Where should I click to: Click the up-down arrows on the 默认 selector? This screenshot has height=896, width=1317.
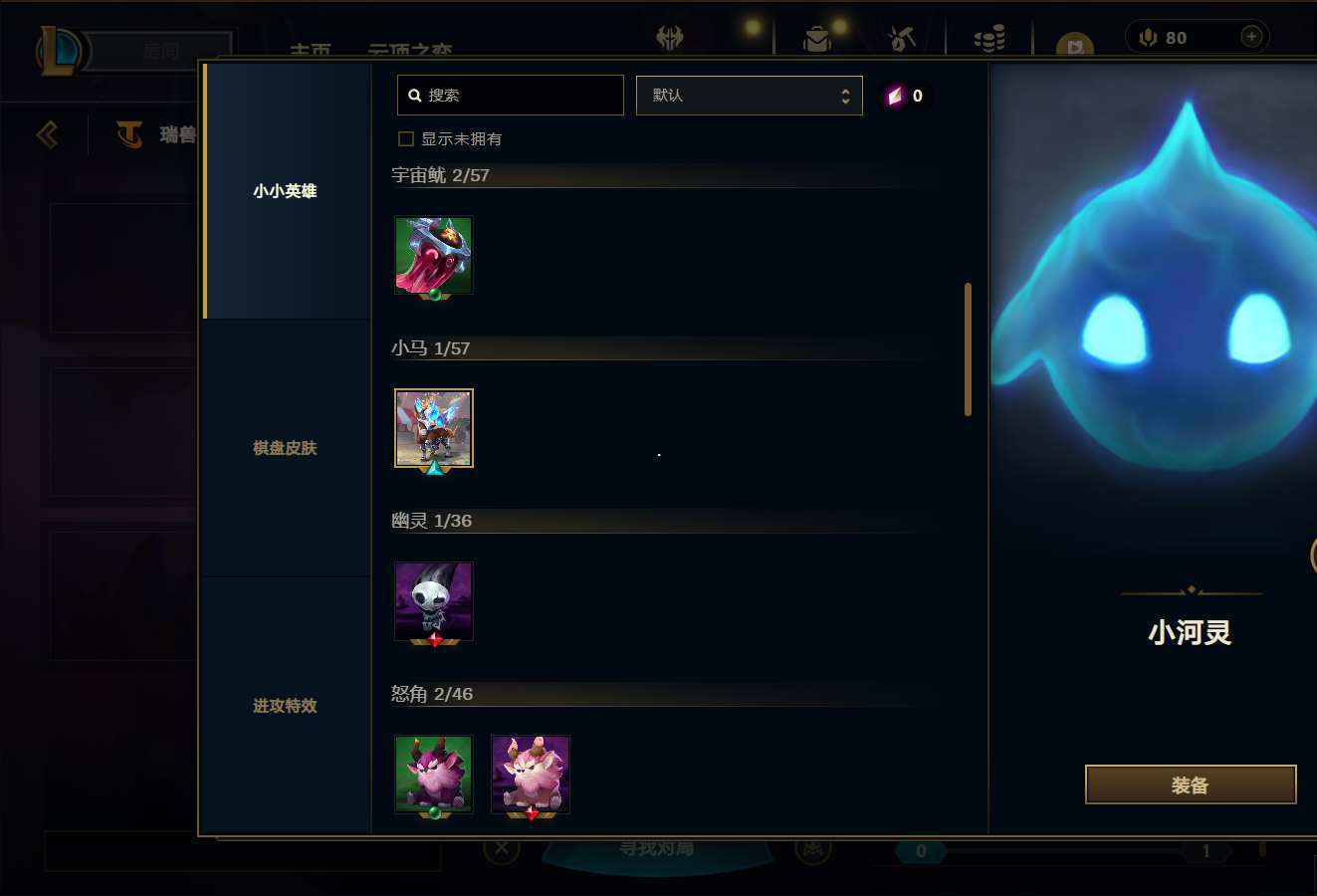(845, 96)
